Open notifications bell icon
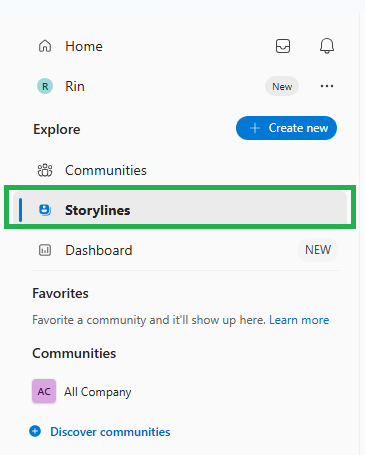This screenshot has height=455, width=365. coord(327,46)
